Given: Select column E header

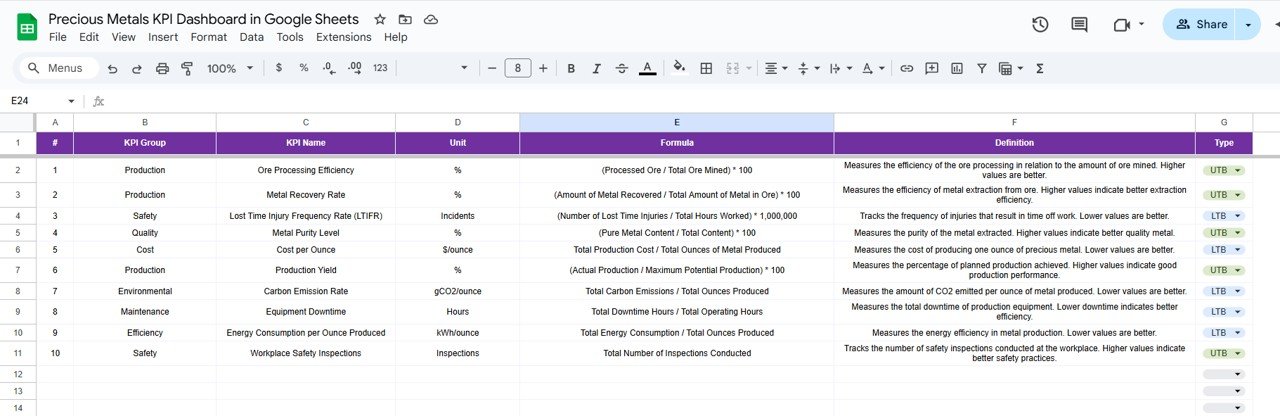Looking at the screenshot, I should (x=677, y=122).
